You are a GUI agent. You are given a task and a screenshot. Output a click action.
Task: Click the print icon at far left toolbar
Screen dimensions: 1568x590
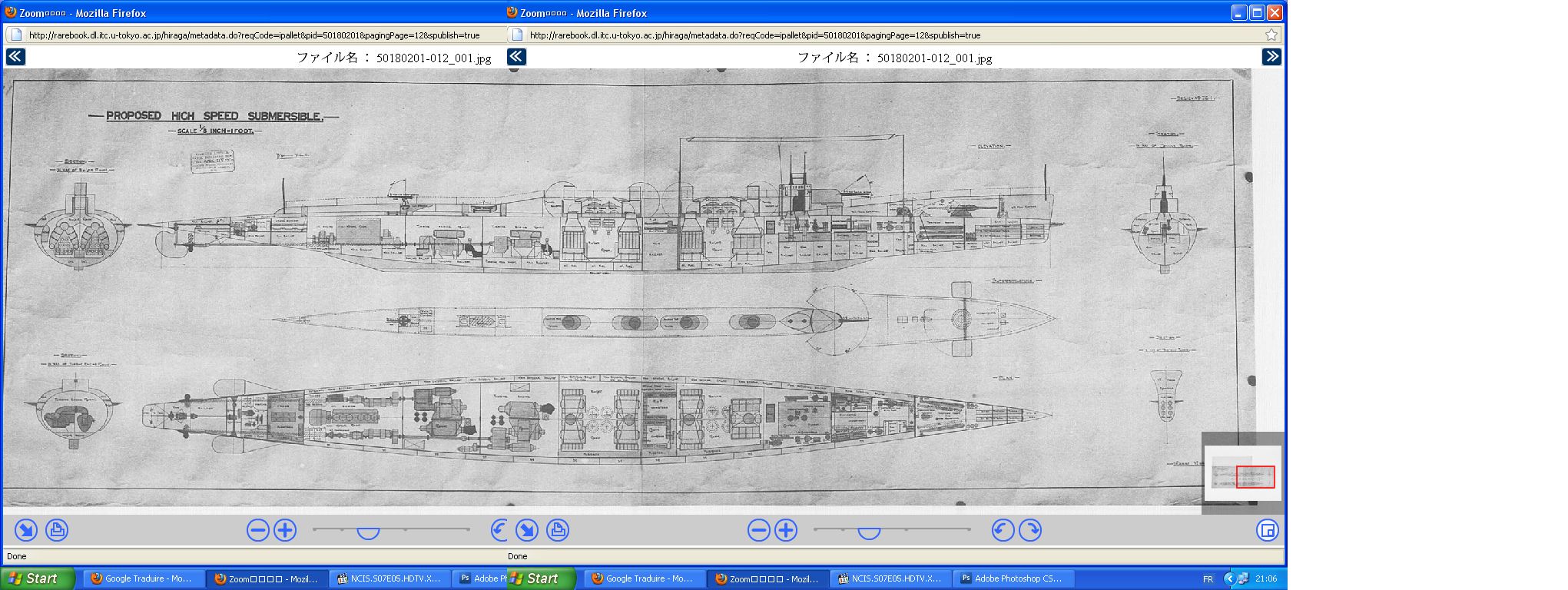57,530
